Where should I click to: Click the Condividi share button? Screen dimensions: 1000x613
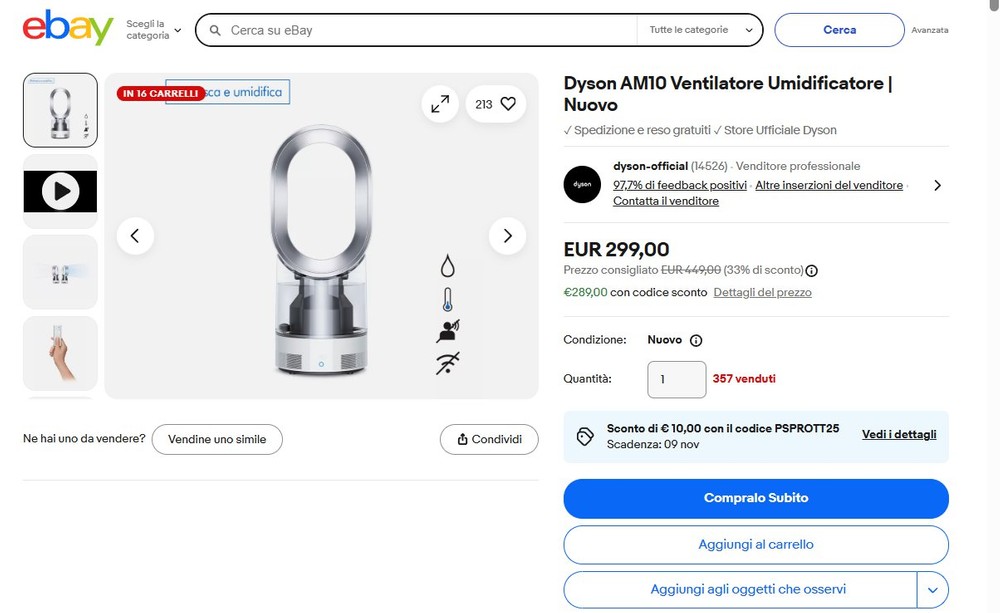pos(489,439)
